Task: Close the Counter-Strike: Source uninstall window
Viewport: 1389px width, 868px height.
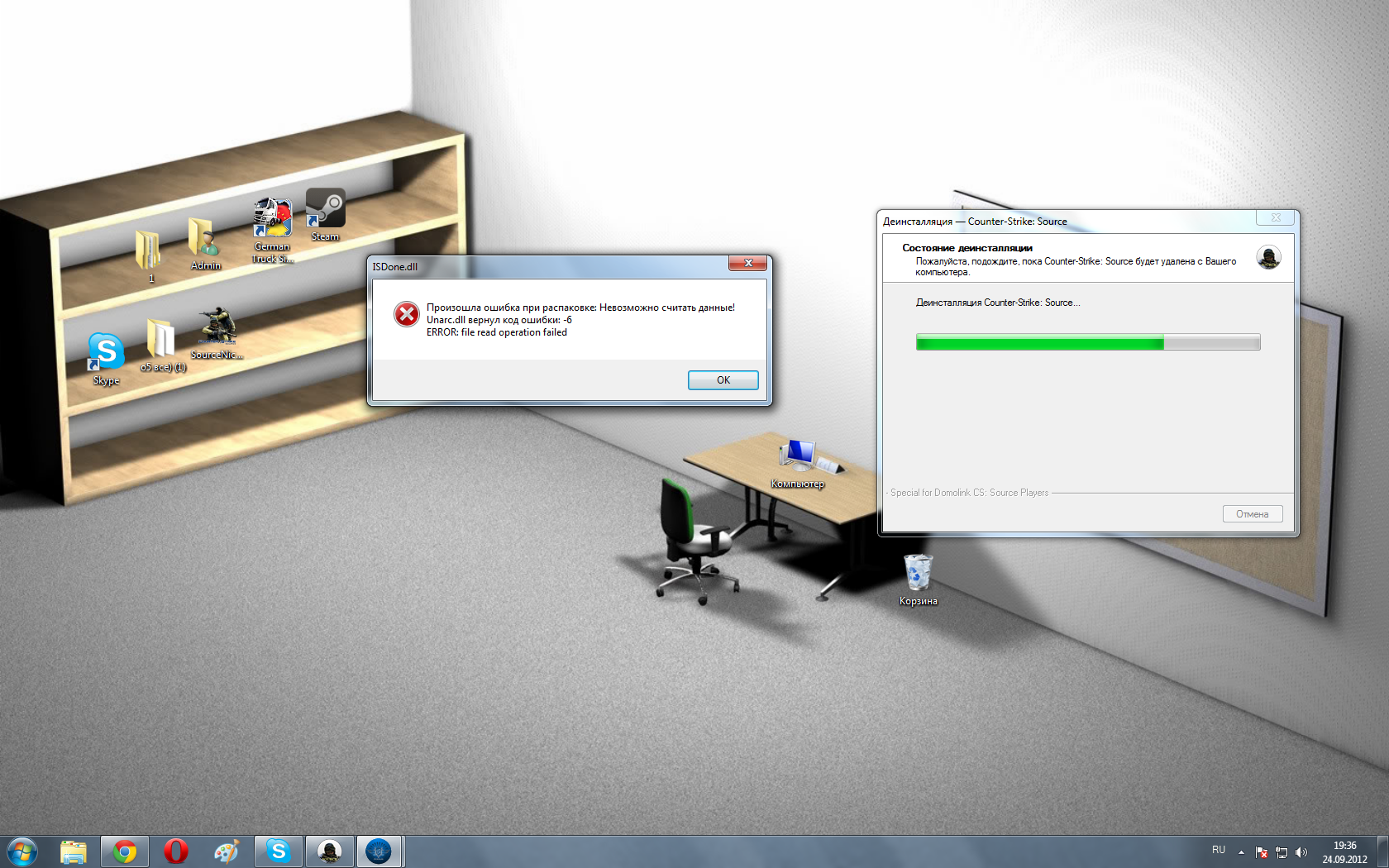Action: (1276, 217)
